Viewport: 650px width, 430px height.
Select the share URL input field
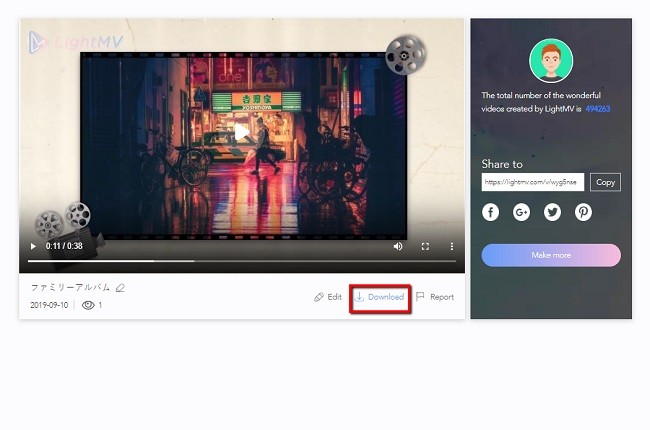[x=533, y=182]
